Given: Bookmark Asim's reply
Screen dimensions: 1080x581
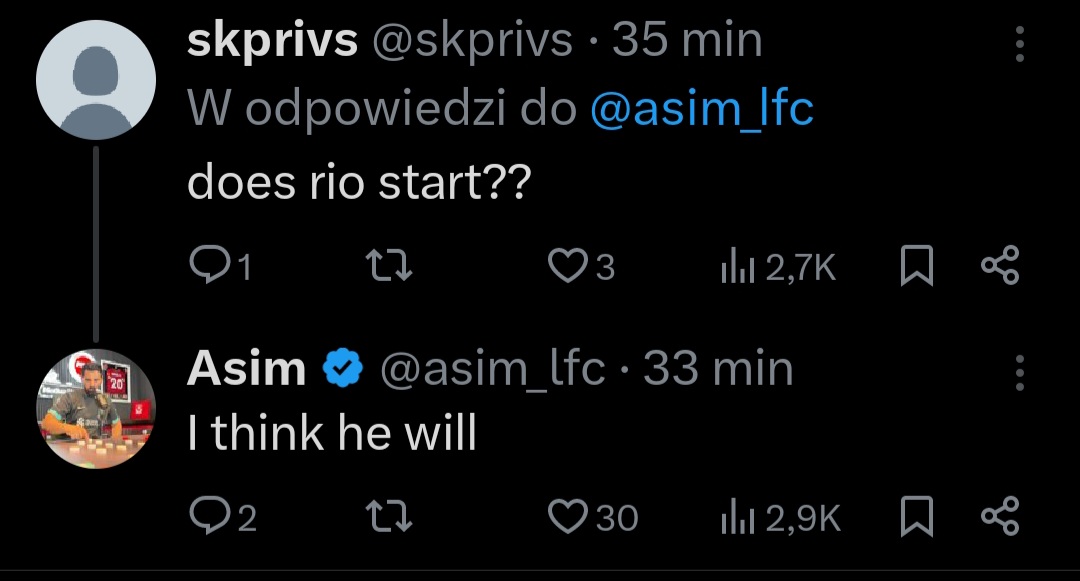Looking at the screenshot, I should [917, 516].
